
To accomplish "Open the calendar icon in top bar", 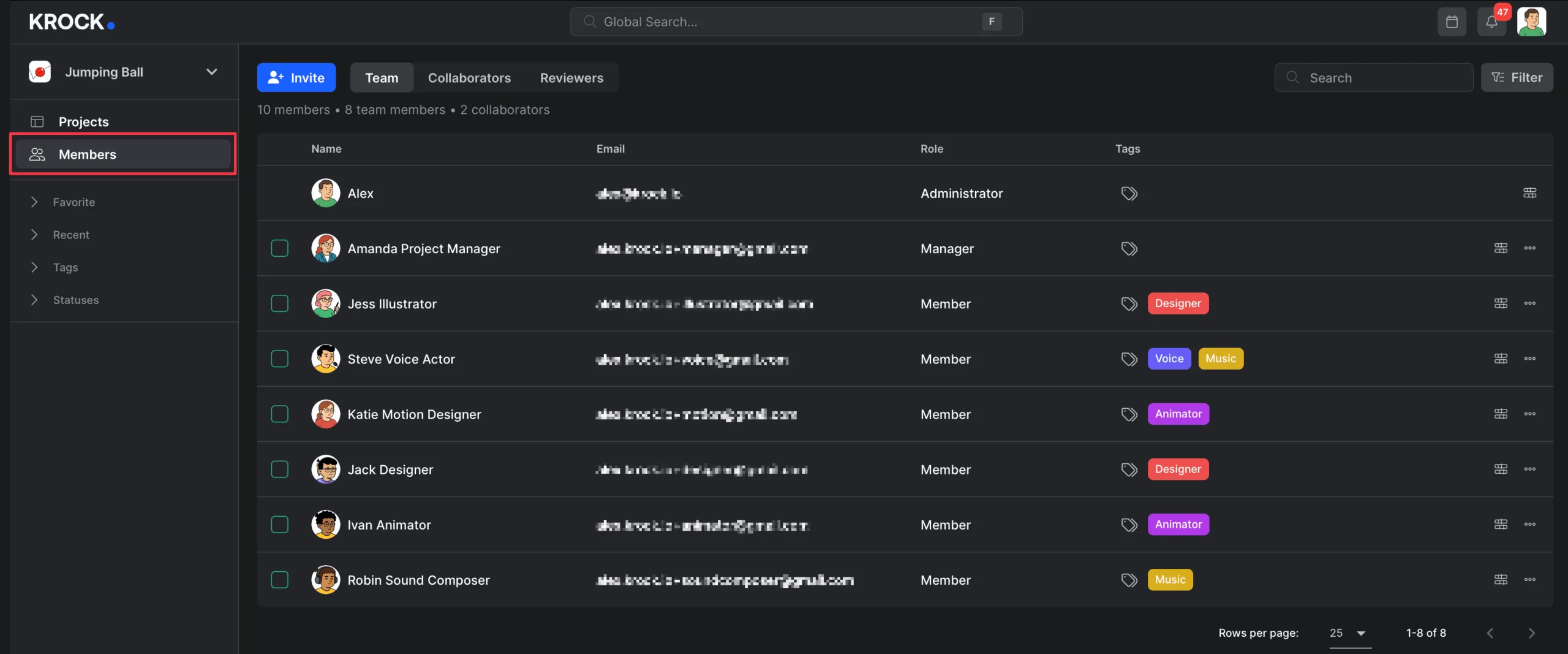I will (x=1452, y=21).
